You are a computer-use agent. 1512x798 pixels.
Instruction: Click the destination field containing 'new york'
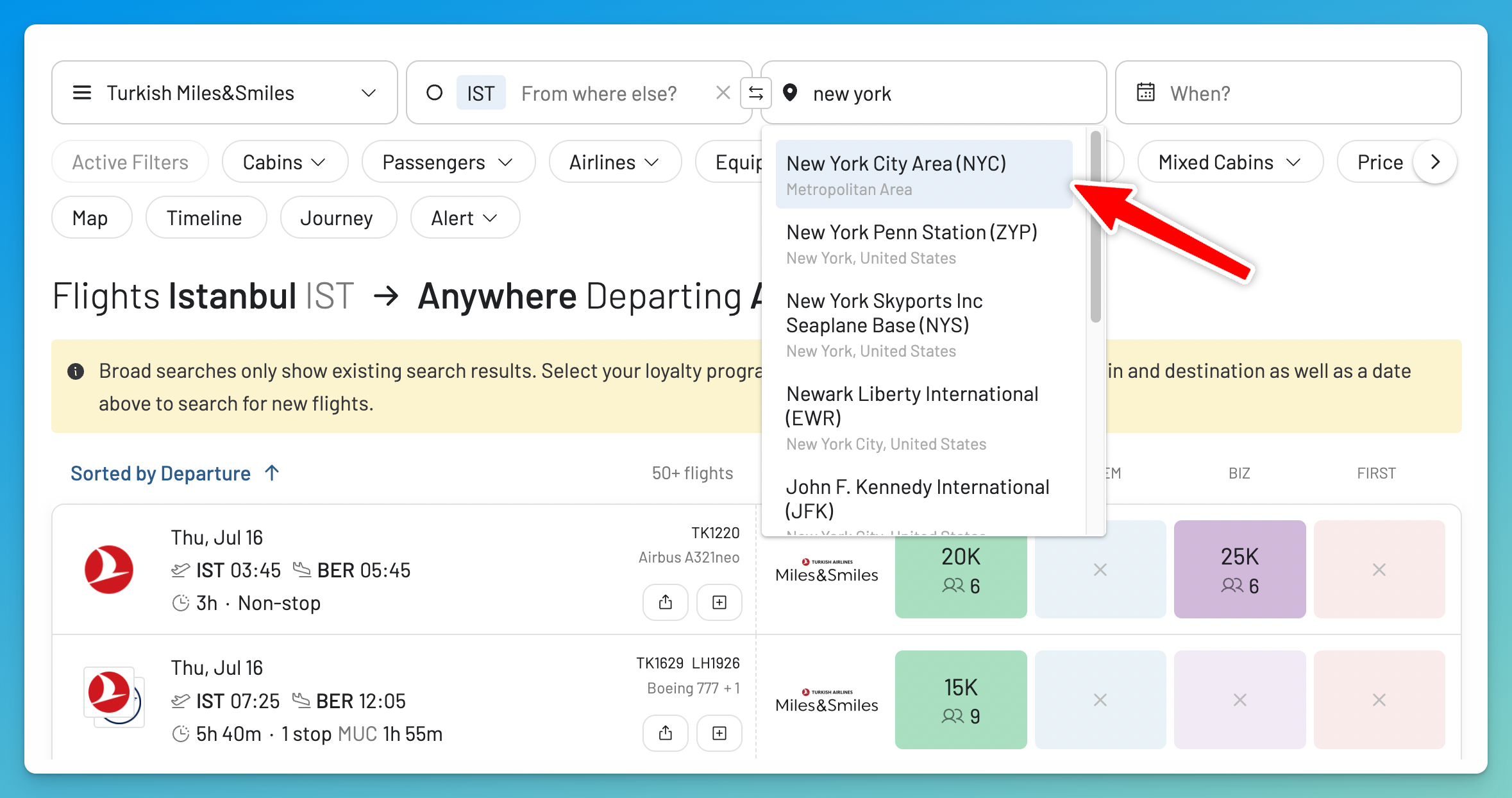(934, 93)
